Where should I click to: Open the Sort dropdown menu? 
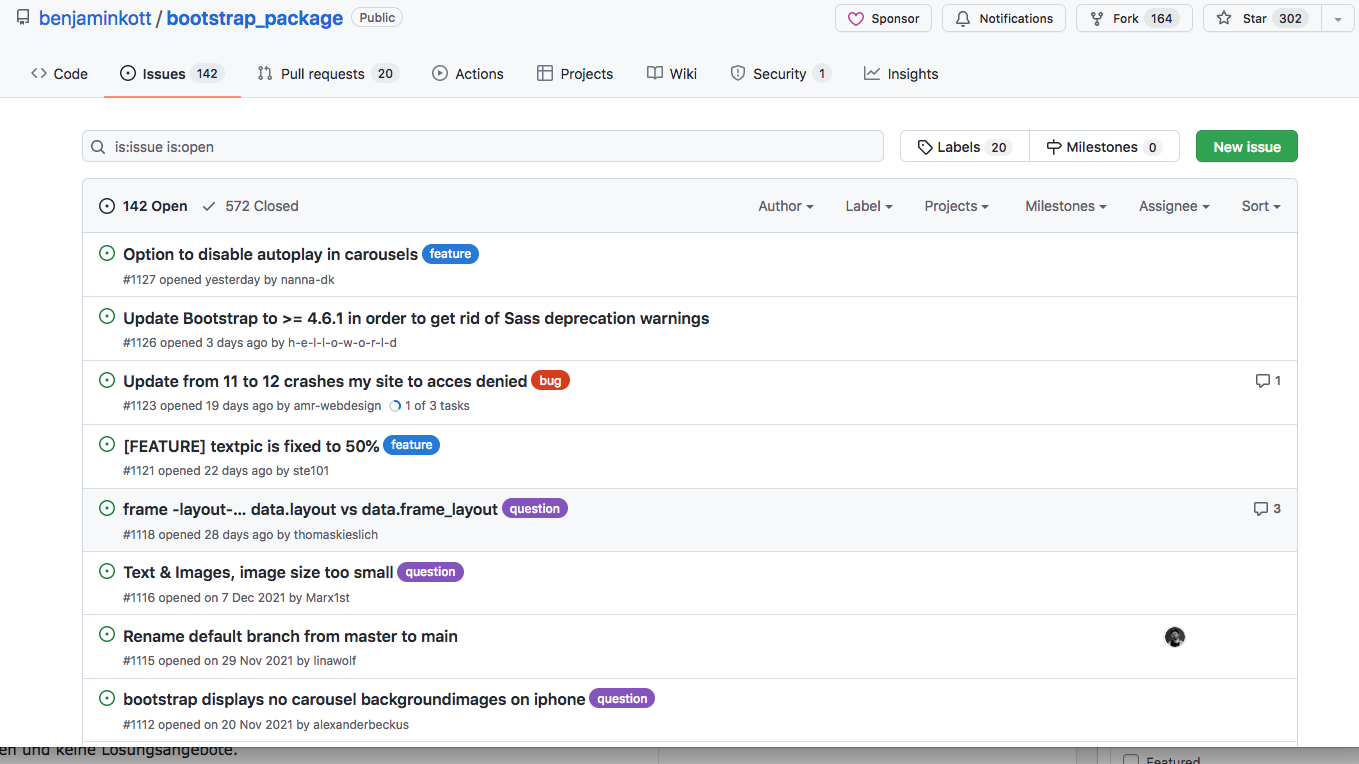1260,206
